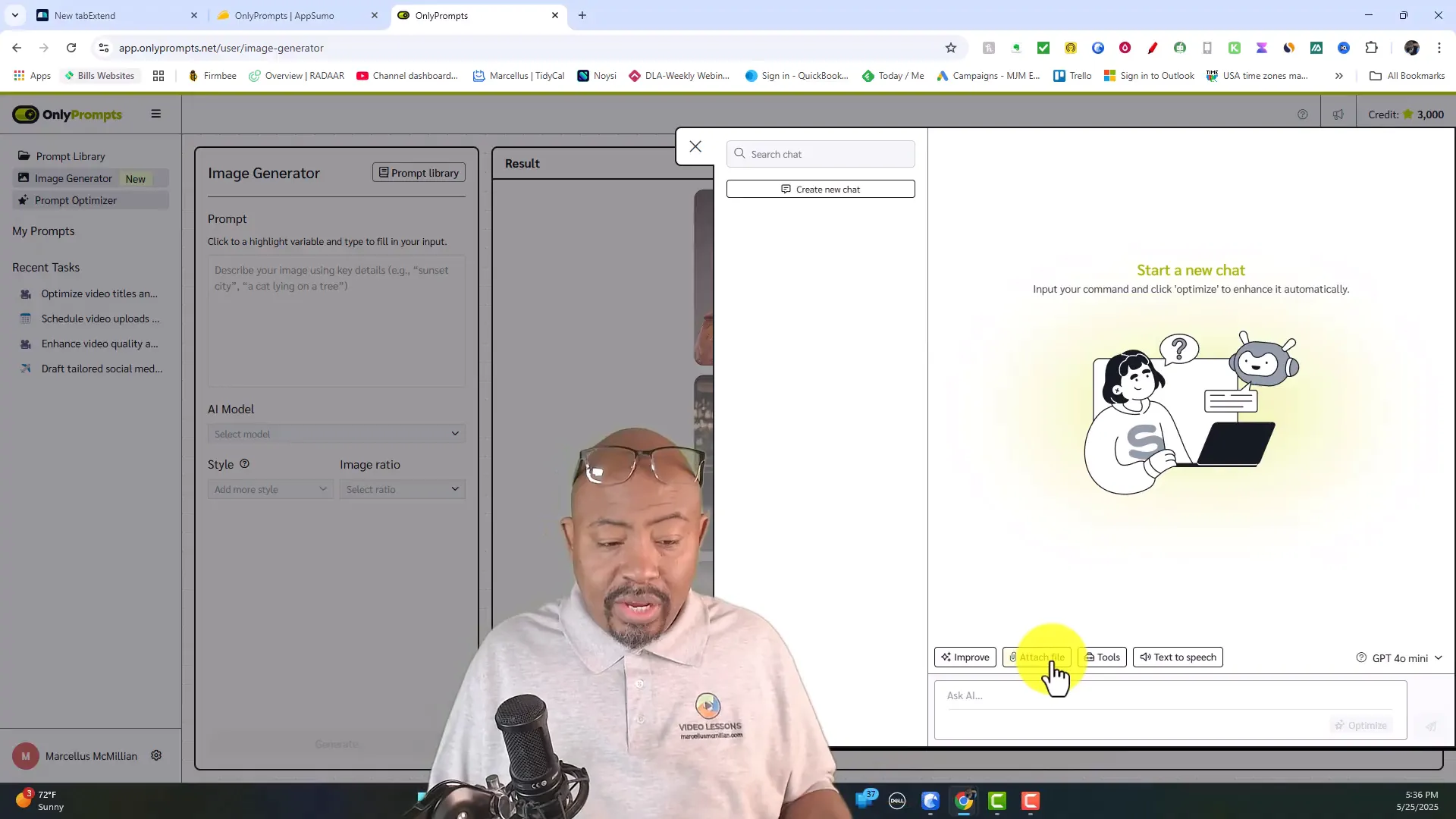
Task: Click the browser back arrow
Action: click(x=17, y=48)
